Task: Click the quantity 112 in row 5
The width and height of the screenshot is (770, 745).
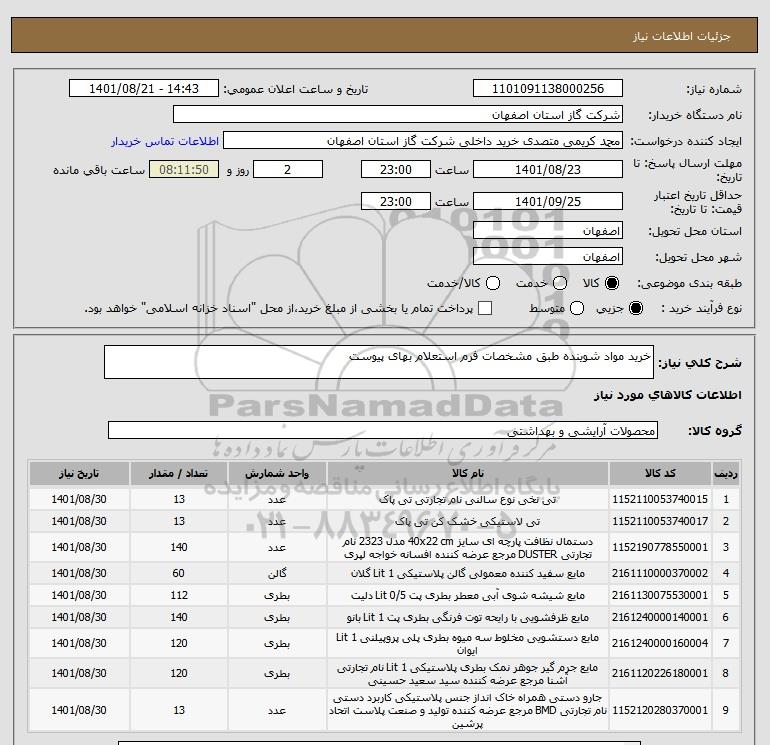Action: 179,595
